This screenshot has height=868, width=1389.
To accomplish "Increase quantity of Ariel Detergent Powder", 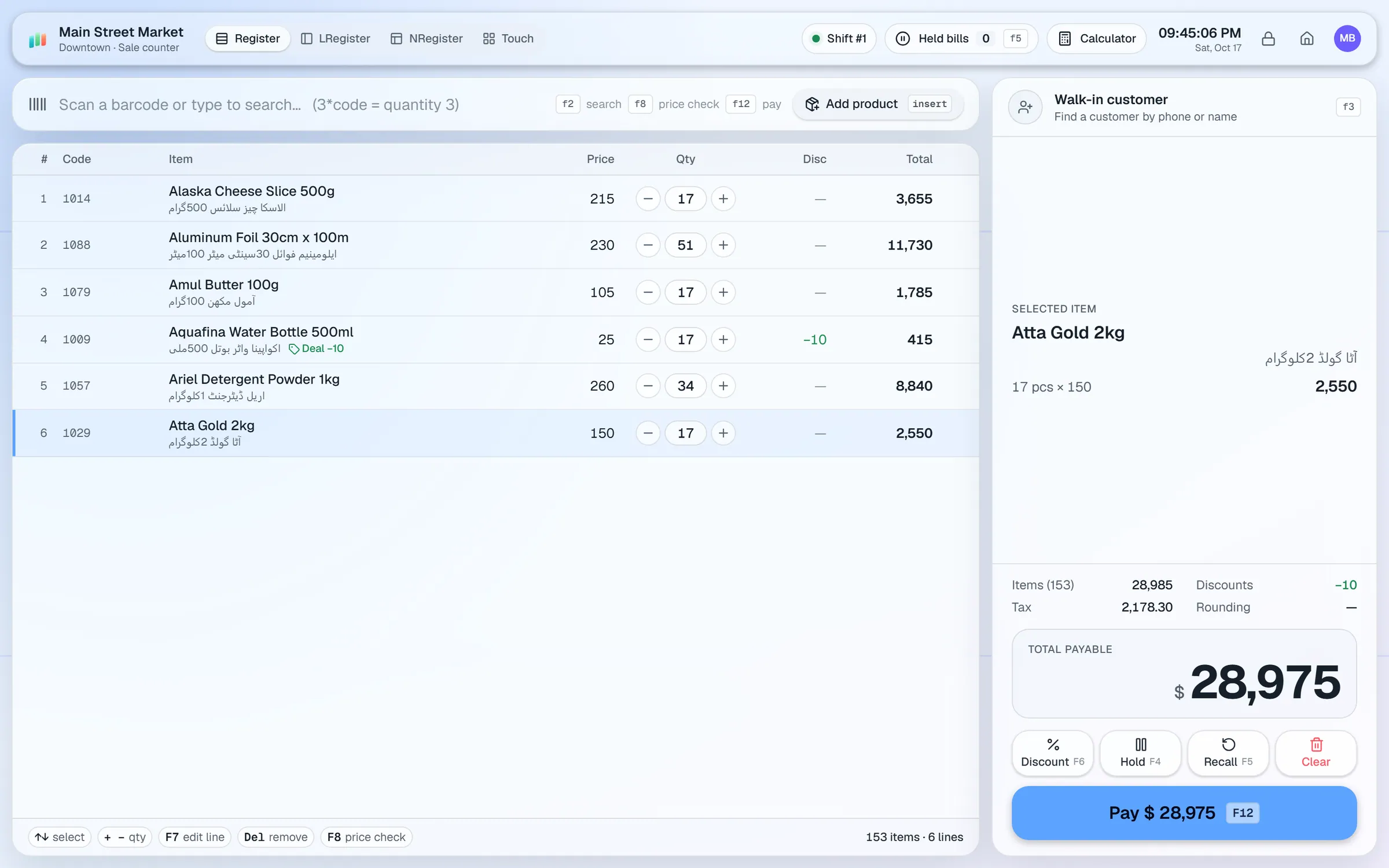I will tap(723, 386).
